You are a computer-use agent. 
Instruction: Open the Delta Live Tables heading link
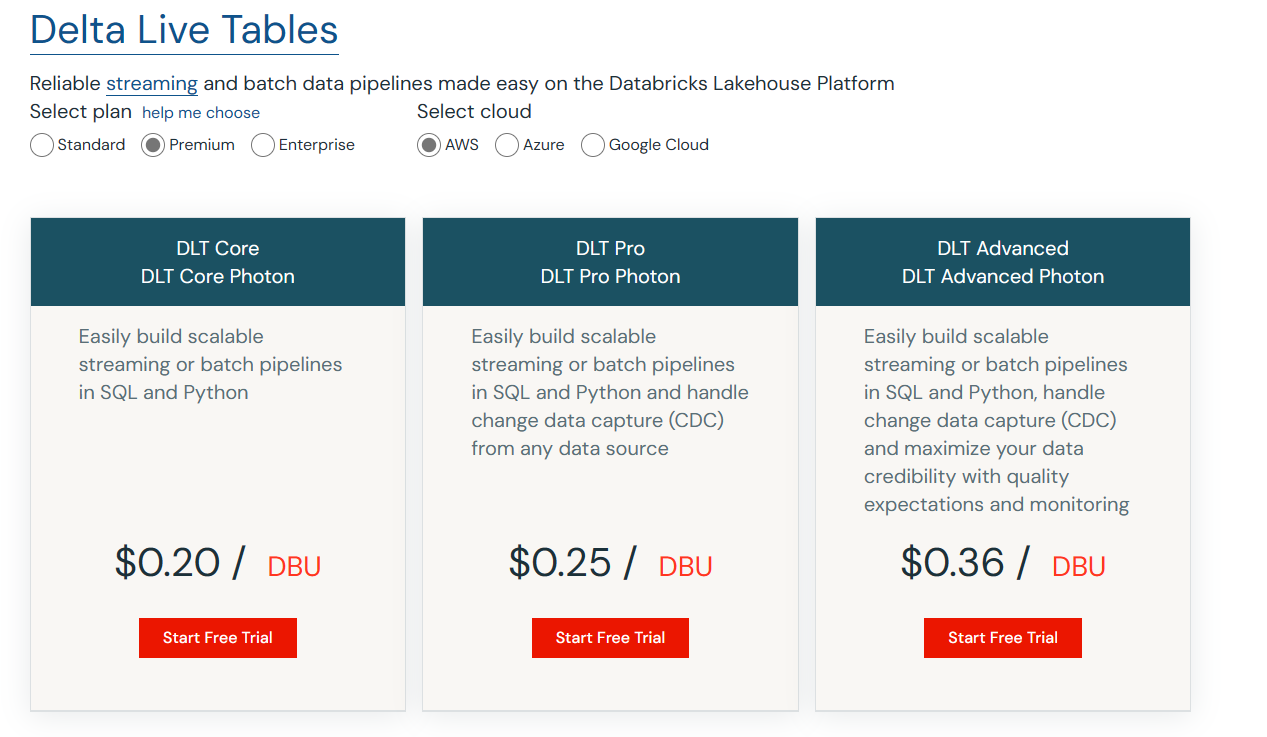pos(184,31)
